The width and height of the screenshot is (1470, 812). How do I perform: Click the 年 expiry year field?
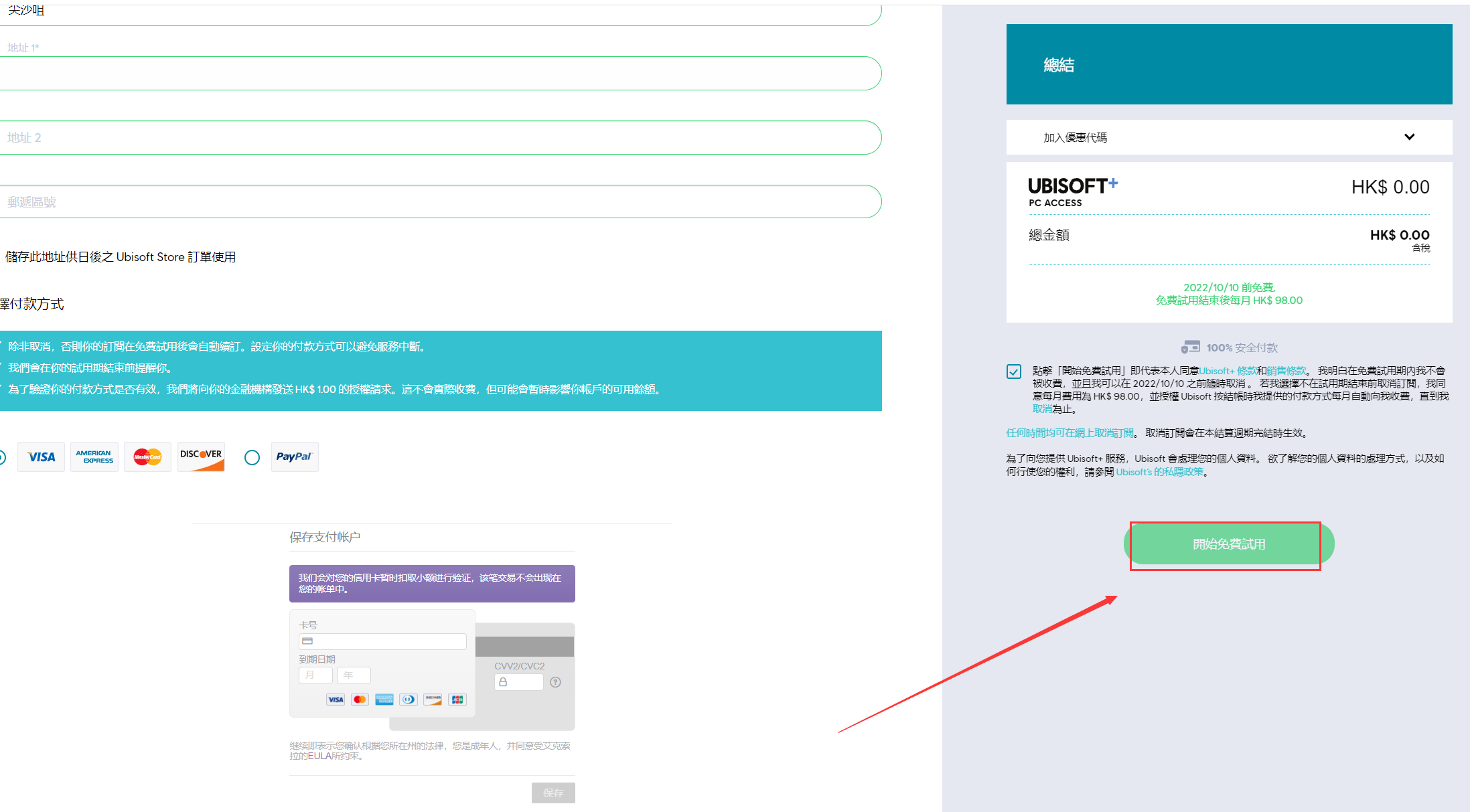(x=354, y=675)
